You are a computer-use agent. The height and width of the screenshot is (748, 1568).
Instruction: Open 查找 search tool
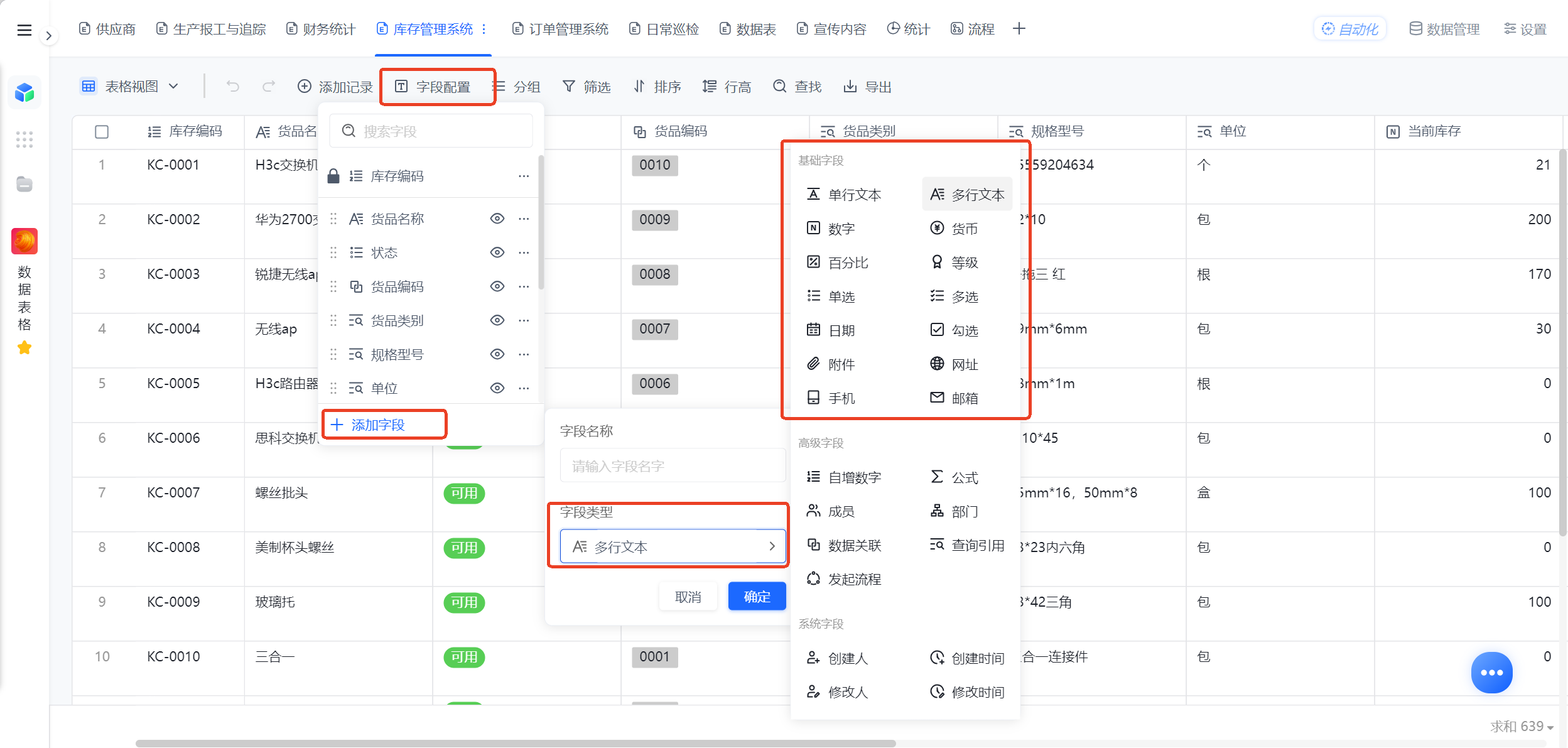click(798, 86)
